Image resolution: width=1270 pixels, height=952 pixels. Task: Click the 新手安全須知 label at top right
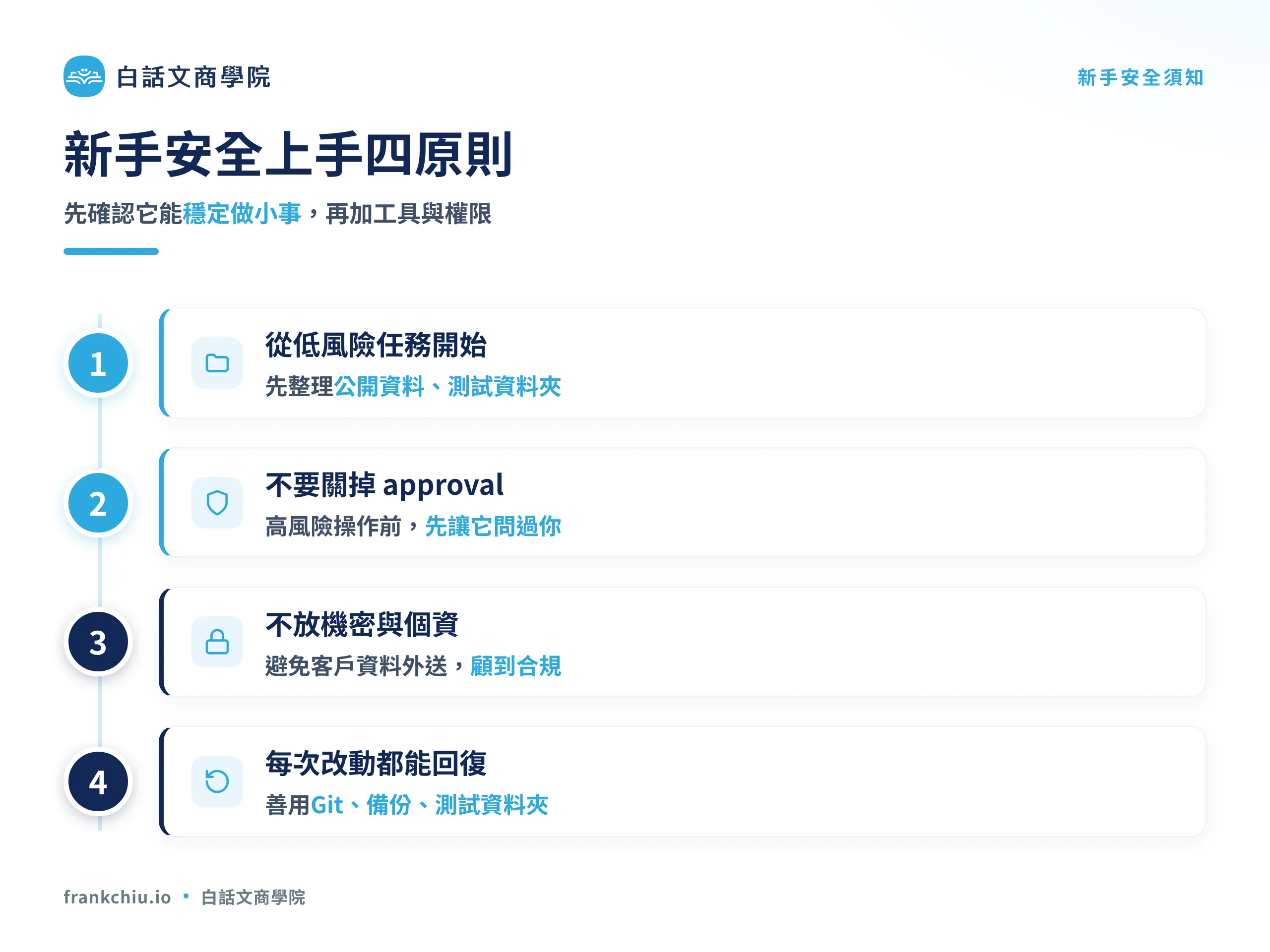tap(1140, 77)
